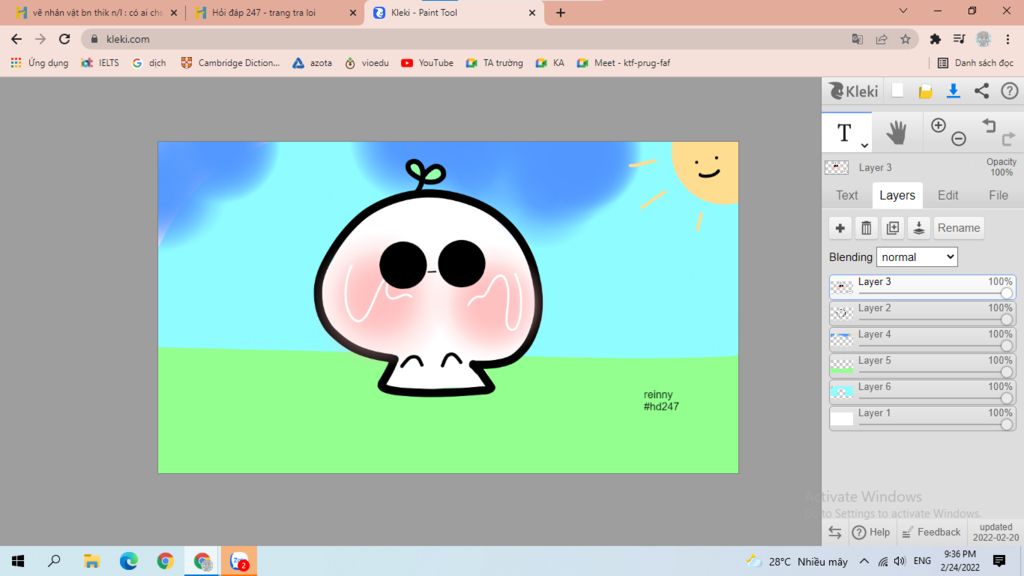Zoom in with the plus magnifier
The height and width of the screenshot is (576, 1024).
[x=938, y=125]
